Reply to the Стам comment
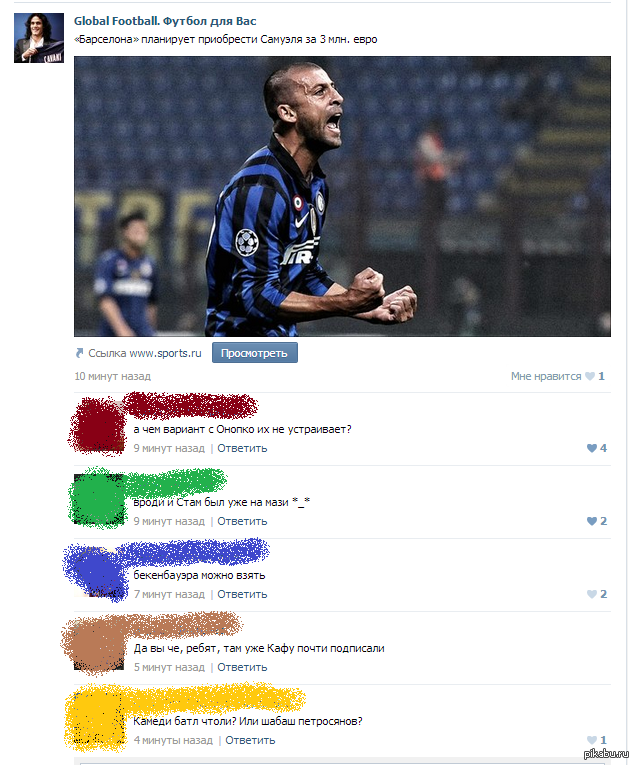This screenshot has width=634, height=765. tap(242, 521)
